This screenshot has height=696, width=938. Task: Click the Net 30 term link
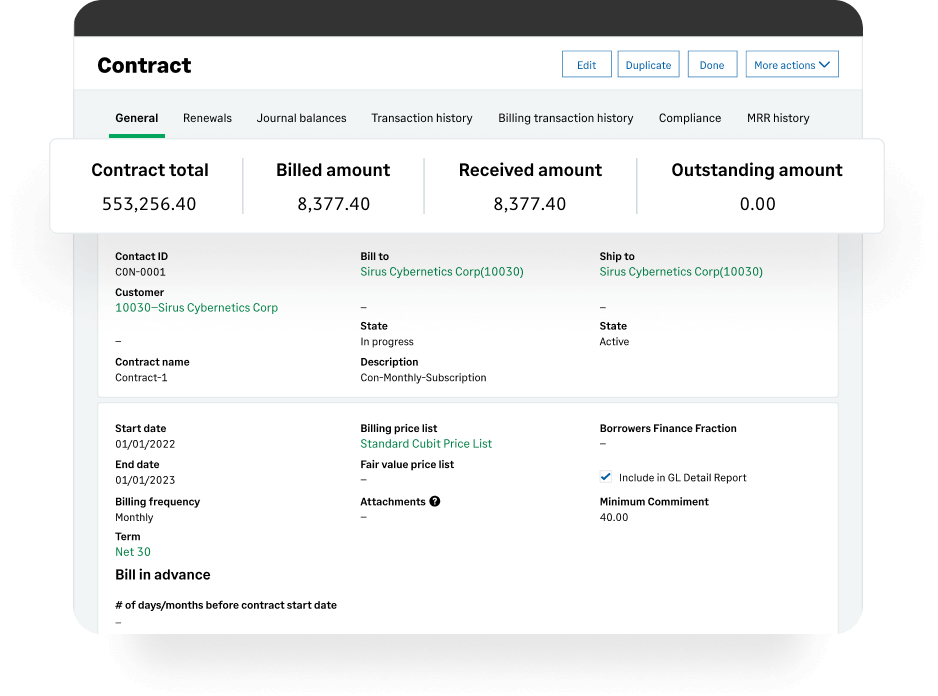point(133,552)
